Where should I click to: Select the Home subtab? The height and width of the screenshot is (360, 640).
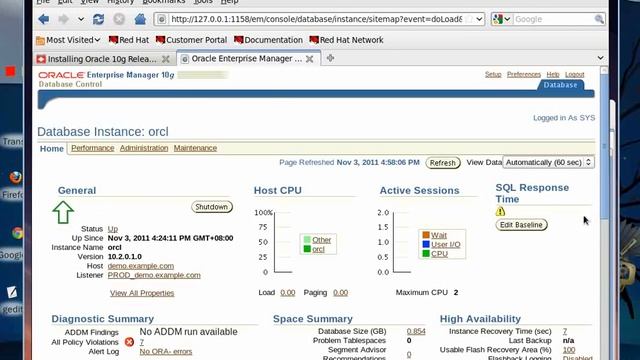(x=52, y=149)
